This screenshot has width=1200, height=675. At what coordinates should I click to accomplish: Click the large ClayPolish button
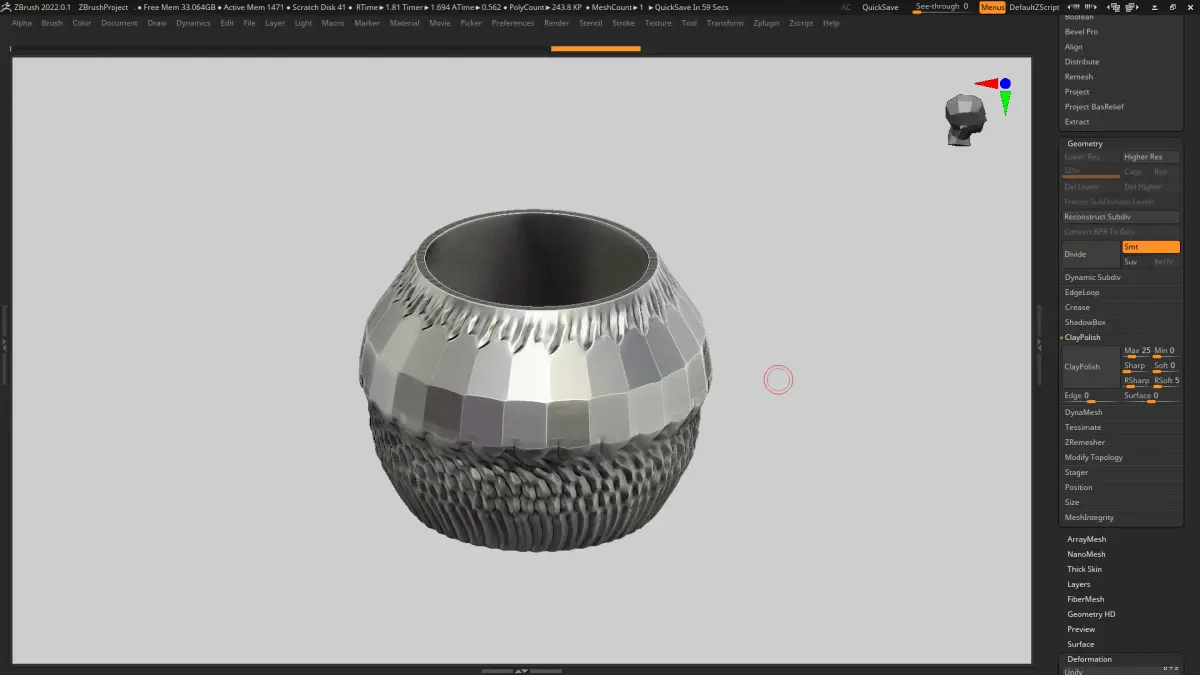point(1091,367)
